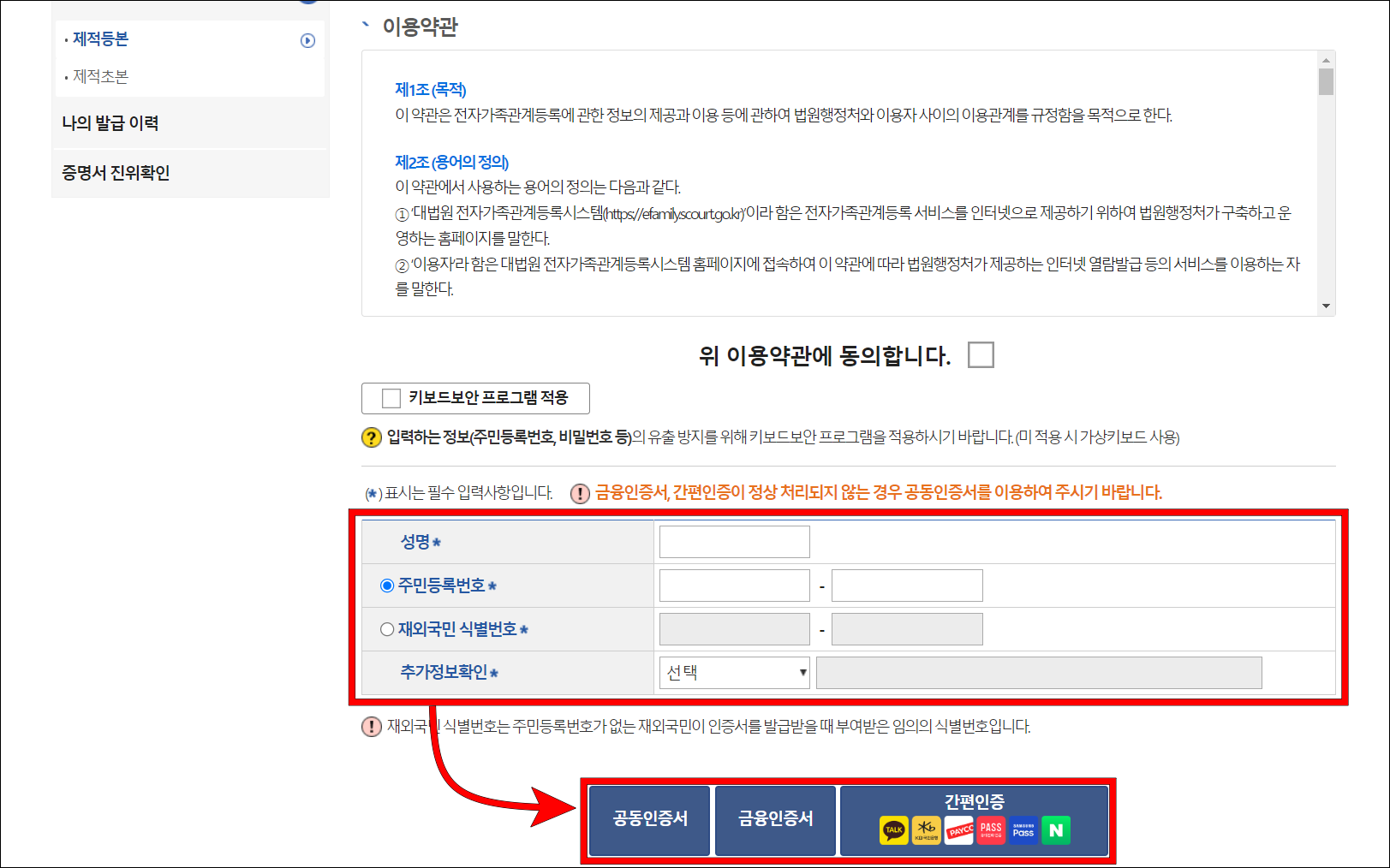The height and width of the screenshot is (868, 1390).
Task: Click the first 주민등록번호 input field
Action: 735,586
